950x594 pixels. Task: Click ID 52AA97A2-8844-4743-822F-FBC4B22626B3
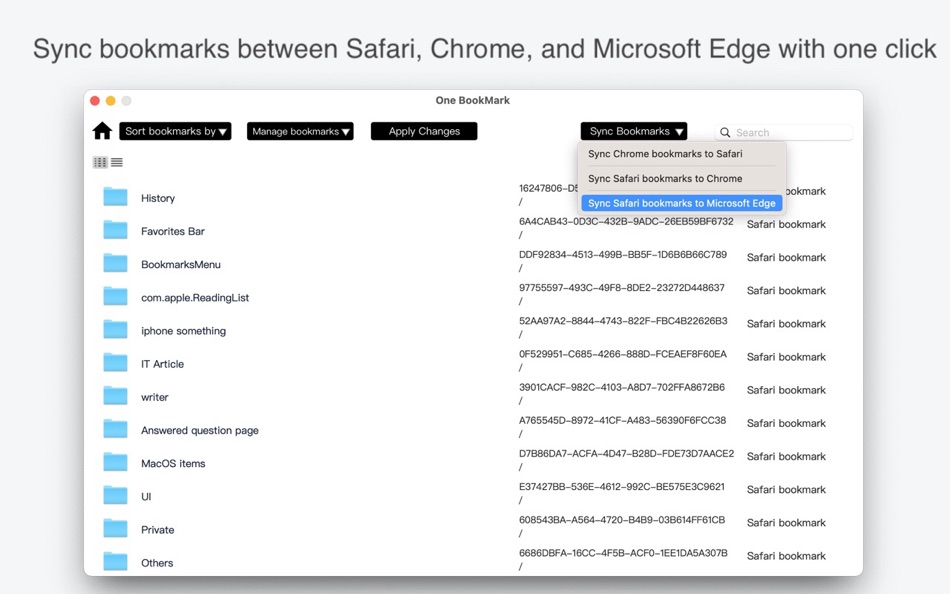[x=623, y=321]
